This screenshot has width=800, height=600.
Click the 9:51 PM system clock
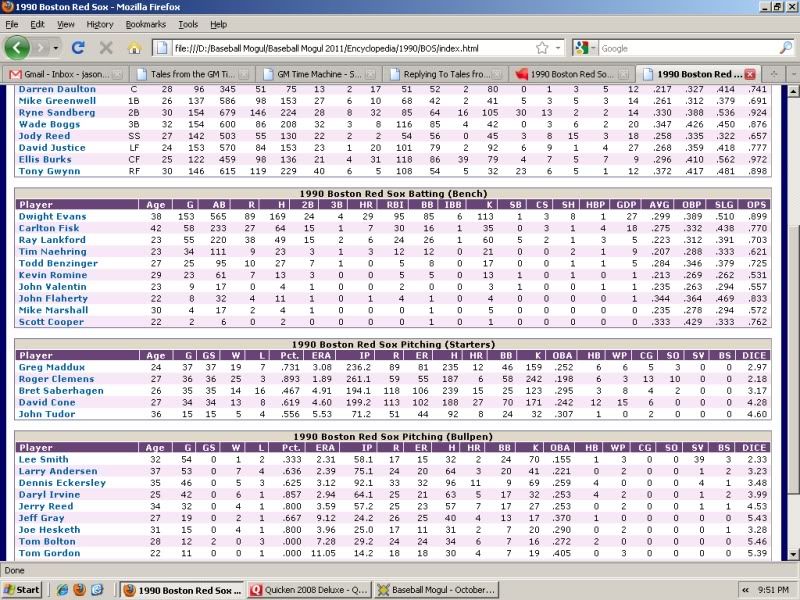point(773,590)
